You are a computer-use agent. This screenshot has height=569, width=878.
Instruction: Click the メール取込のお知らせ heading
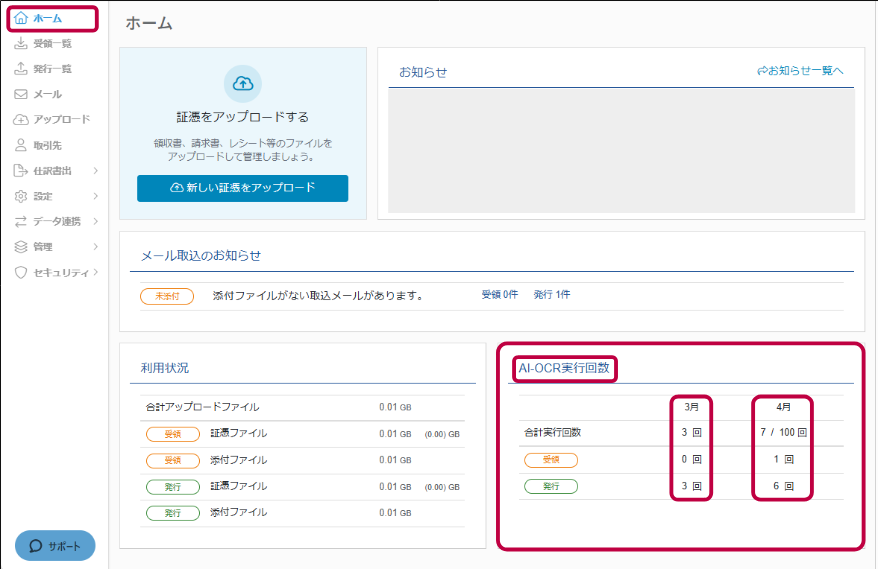click(200, 256)
